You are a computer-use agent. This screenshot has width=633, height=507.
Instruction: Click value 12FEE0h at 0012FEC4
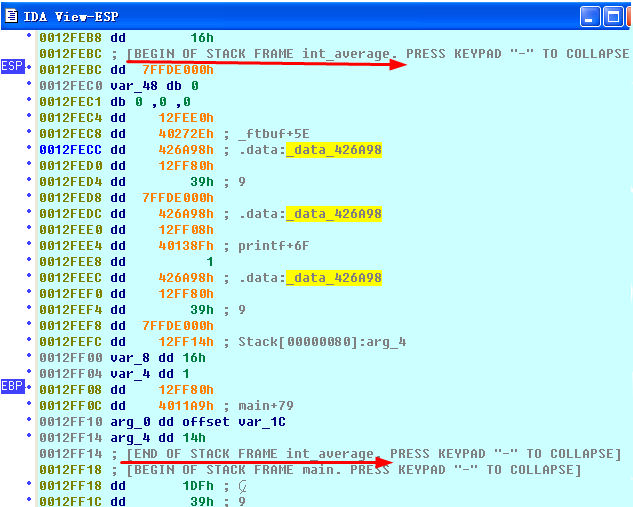(186, 118)
